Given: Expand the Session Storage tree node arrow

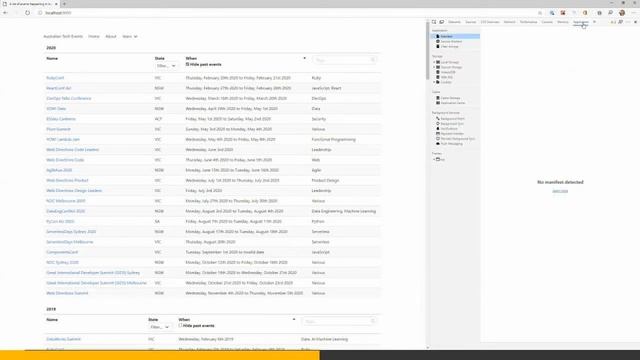Looking at the screenshot, I should point(434,67).
